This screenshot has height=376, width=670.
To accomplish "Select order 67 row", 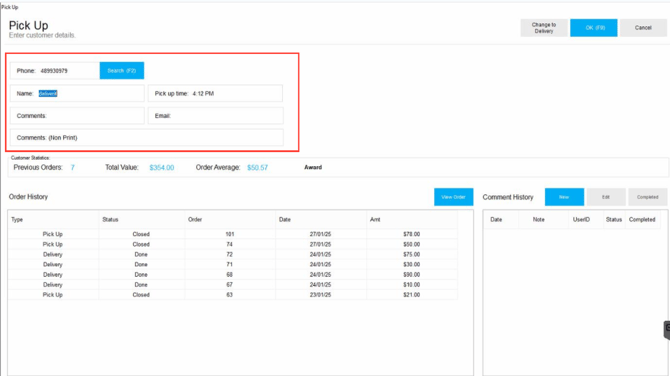I will (233, 285).
